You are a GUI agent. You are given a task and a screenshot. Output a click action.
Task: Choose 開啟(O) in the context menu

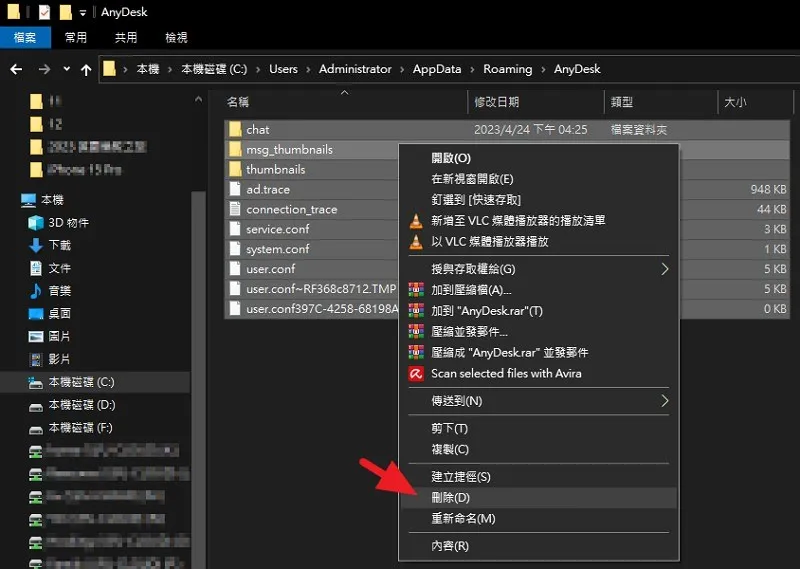[539, 158]
